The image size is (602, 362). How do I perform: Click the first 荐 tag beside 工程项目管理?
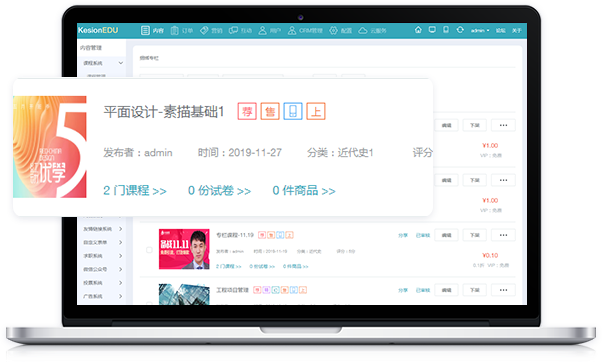257,290
